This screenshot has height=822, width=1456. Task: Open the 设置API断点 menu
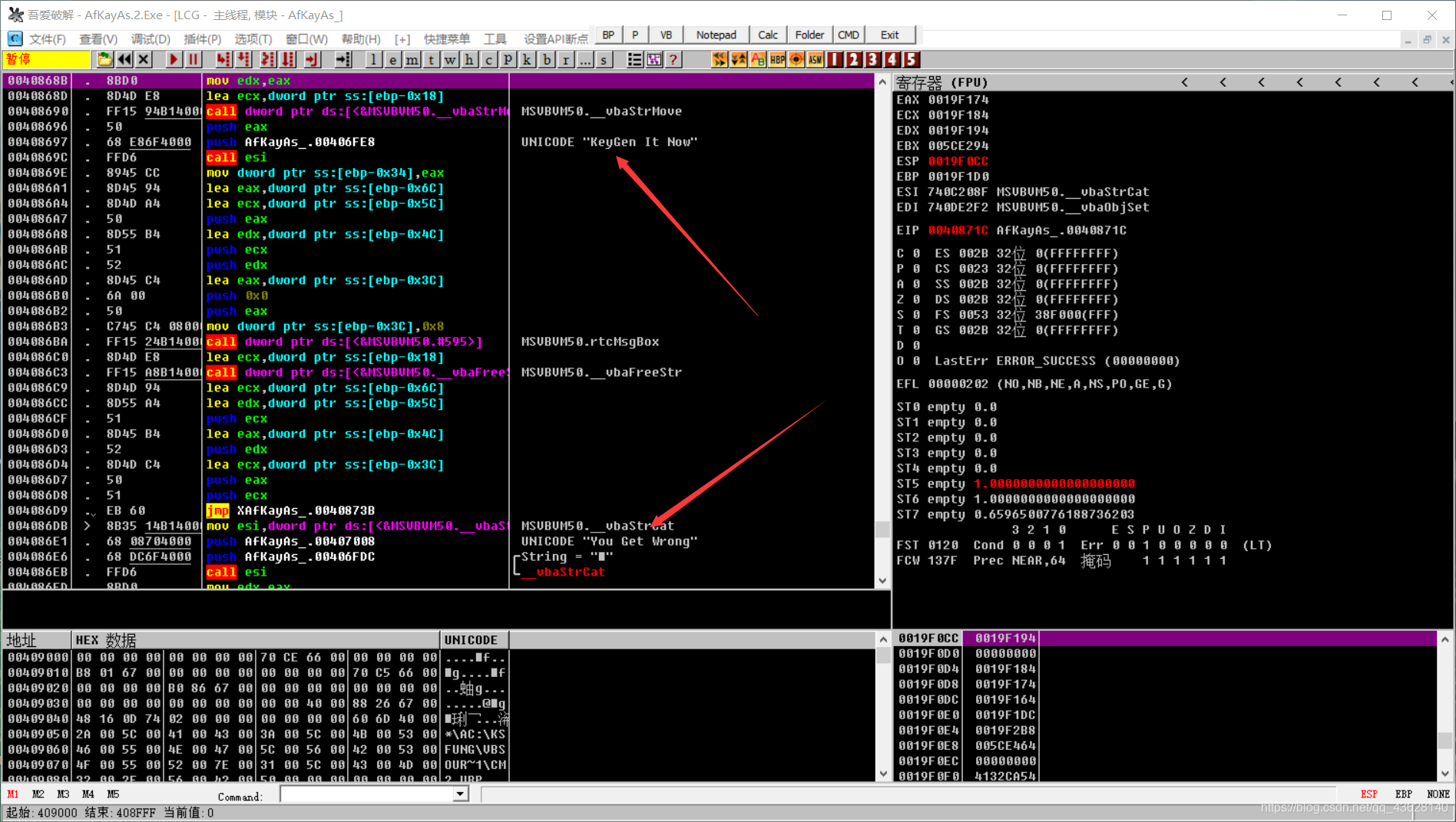[x=556, y=38]
